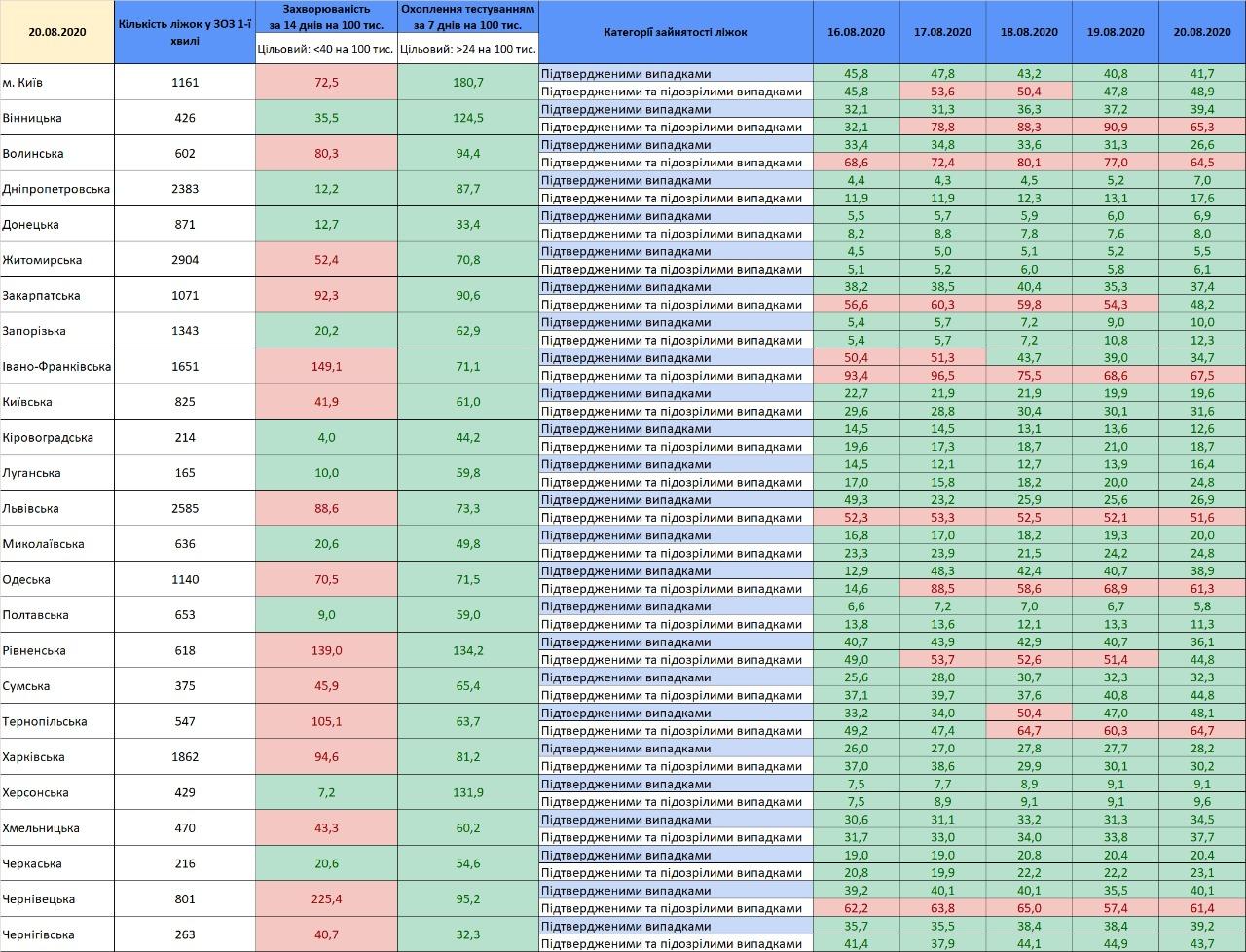
Task: Select the 16.08.2020 column header
Action: click(x=856, y=32)
